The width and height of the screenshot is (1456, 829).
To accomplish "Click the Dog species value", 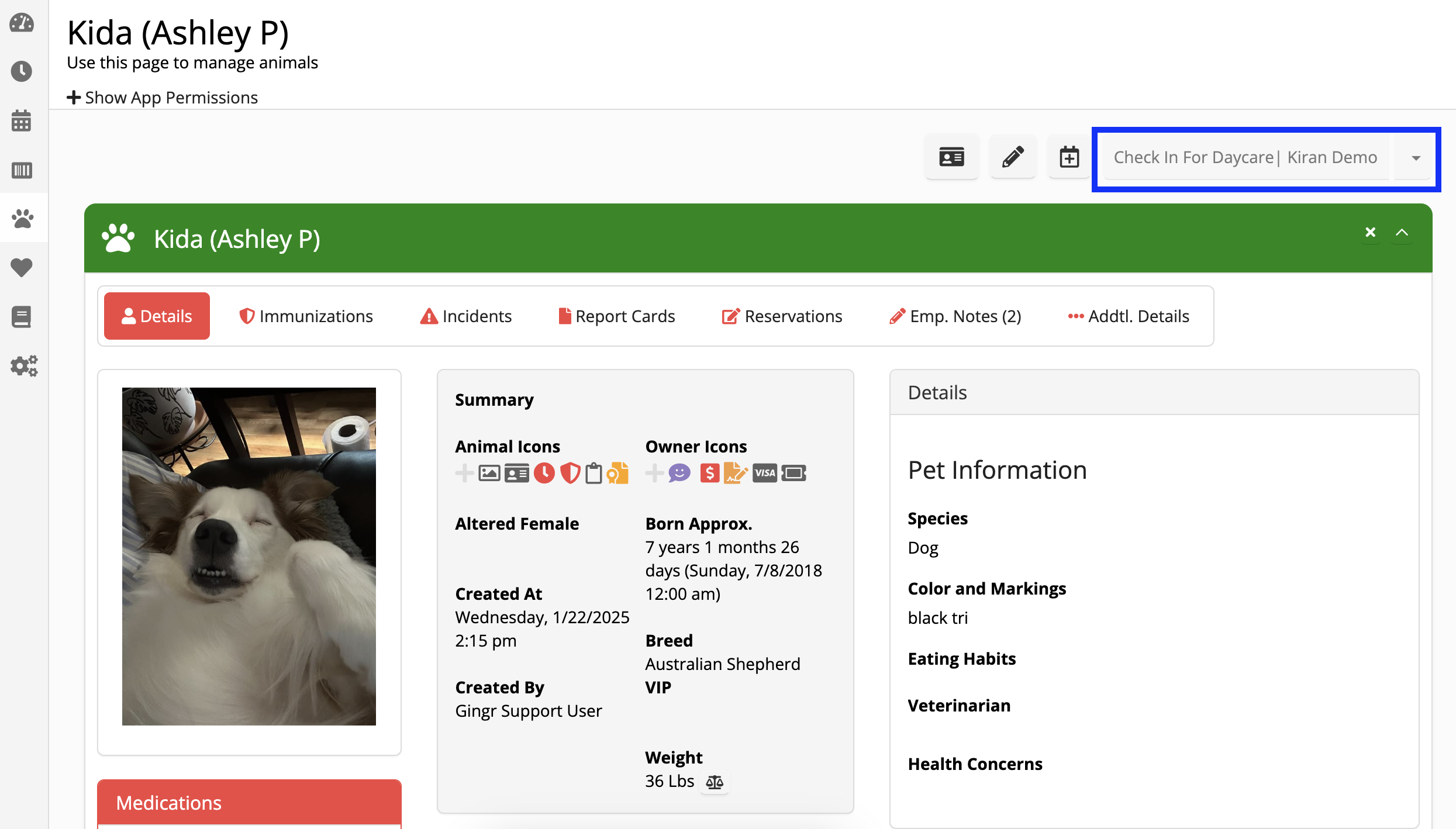I will tap(923, 548).
